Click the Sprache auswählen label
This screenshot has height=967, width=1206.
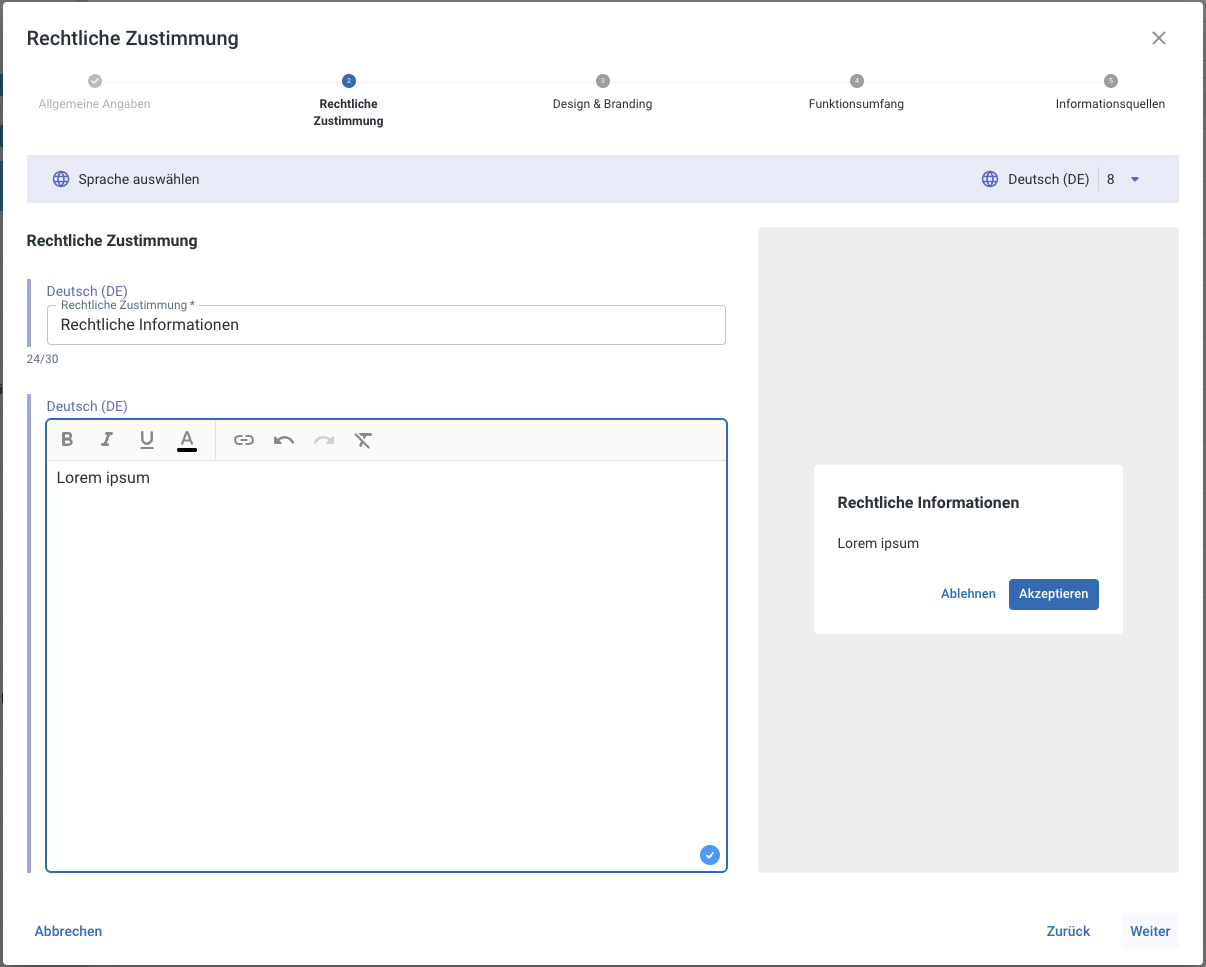(x=139, y=179)
